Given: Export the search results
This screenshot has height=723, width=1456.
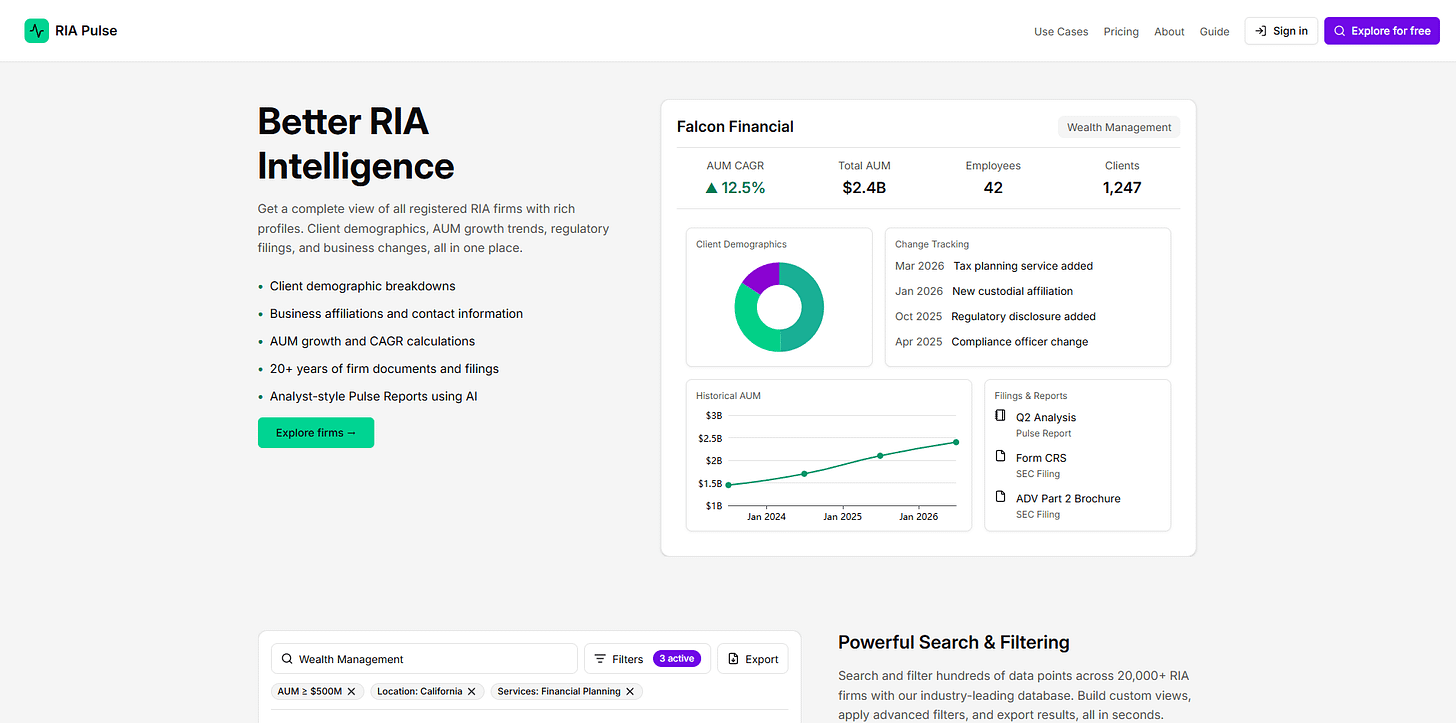Looking at the screenshot, I should [753, 659].
